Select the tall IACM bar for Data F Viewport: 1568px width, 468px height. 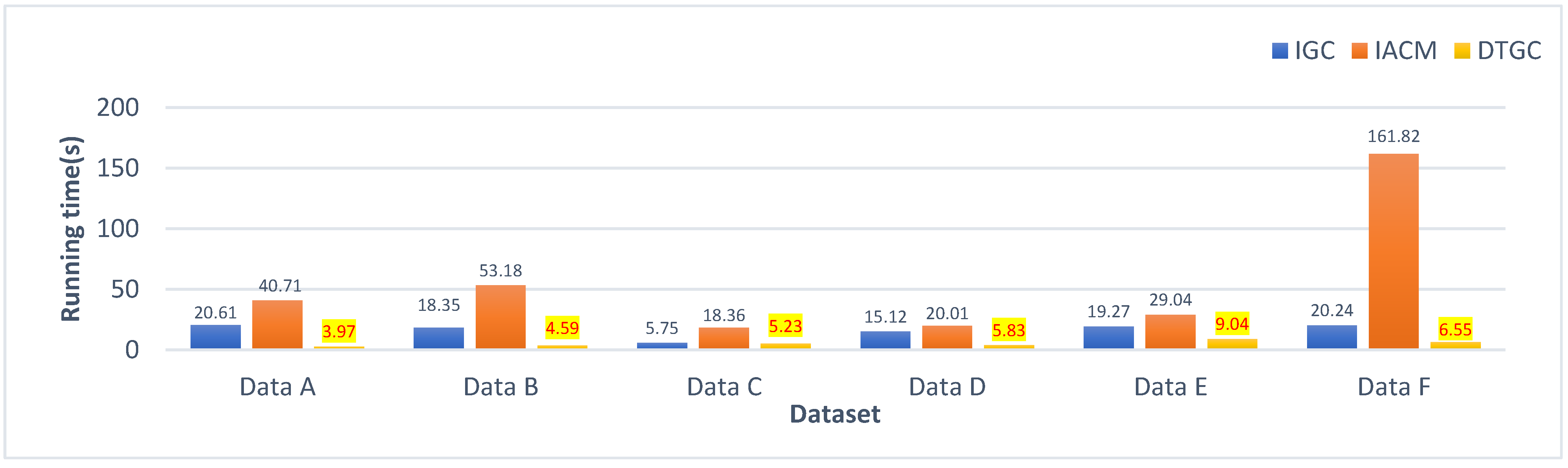click(1393, 251)
